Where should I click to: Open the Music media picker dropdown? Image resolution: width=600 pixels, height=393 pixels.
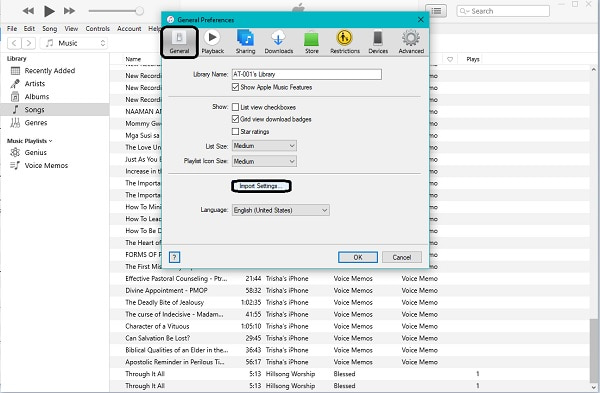74,43
